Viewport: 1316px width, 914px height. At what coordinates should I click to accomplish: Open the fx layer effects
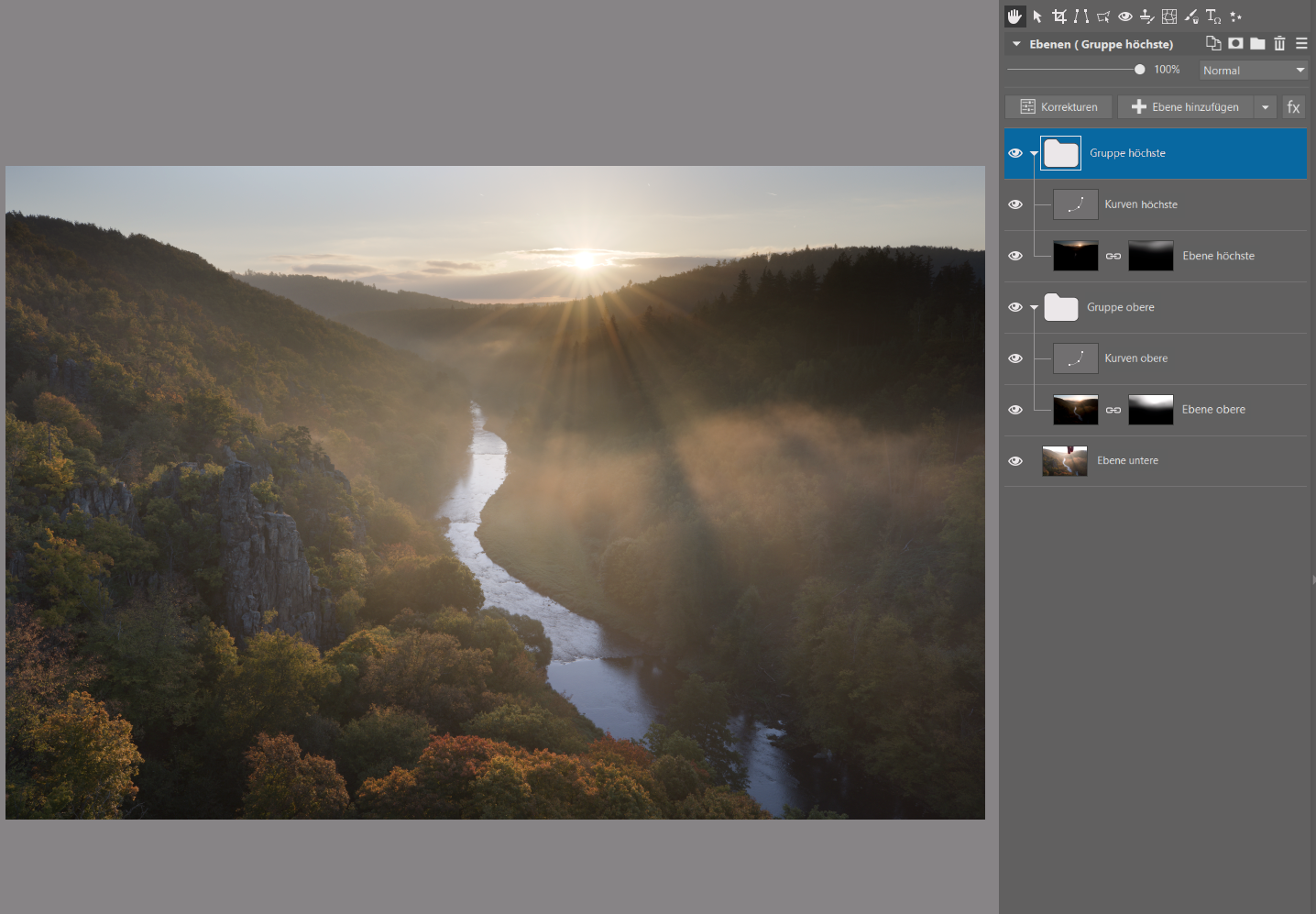(1293, 107)
